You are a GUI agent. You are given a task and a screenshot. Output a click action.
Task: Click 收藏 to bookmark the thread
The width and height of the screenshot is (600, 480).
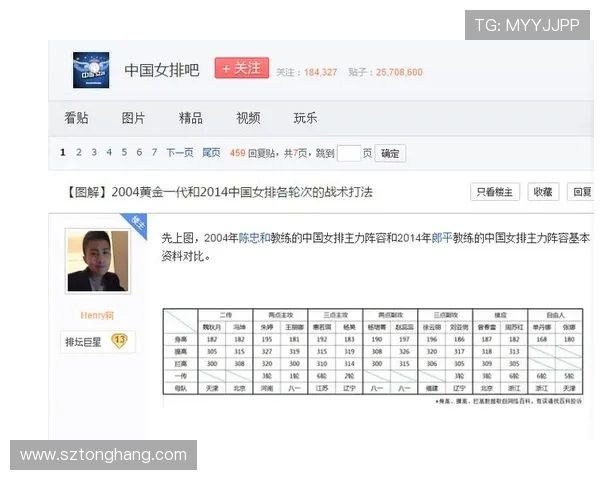[541, 192]
